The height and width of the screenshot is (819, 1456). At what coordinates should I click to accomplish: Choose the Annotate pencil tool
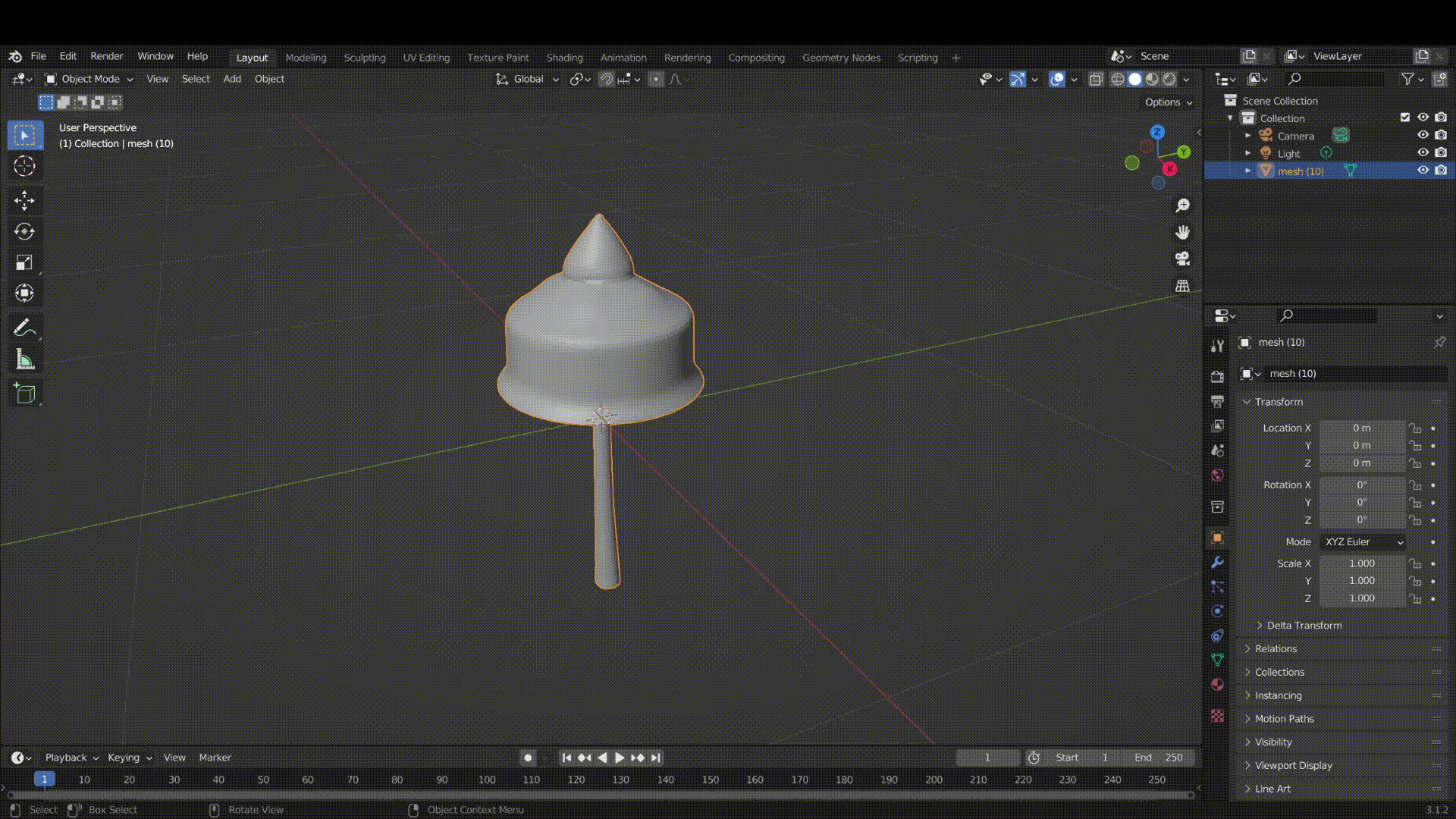(x=24, y=328)
